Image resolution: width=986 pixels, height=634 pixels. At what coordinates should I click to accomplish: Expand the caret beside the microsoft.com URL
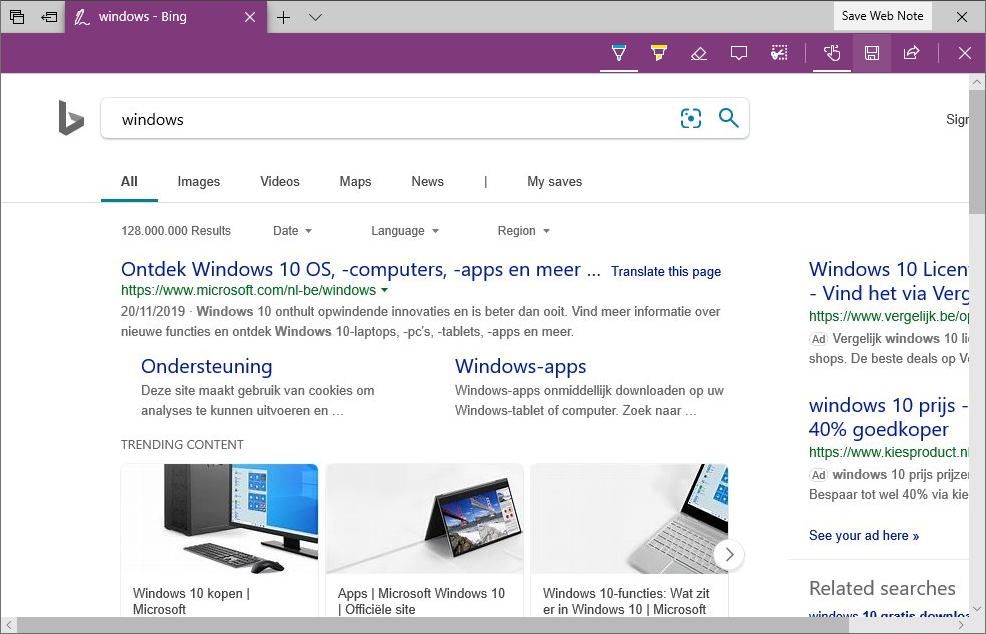(x=385, y=291)
